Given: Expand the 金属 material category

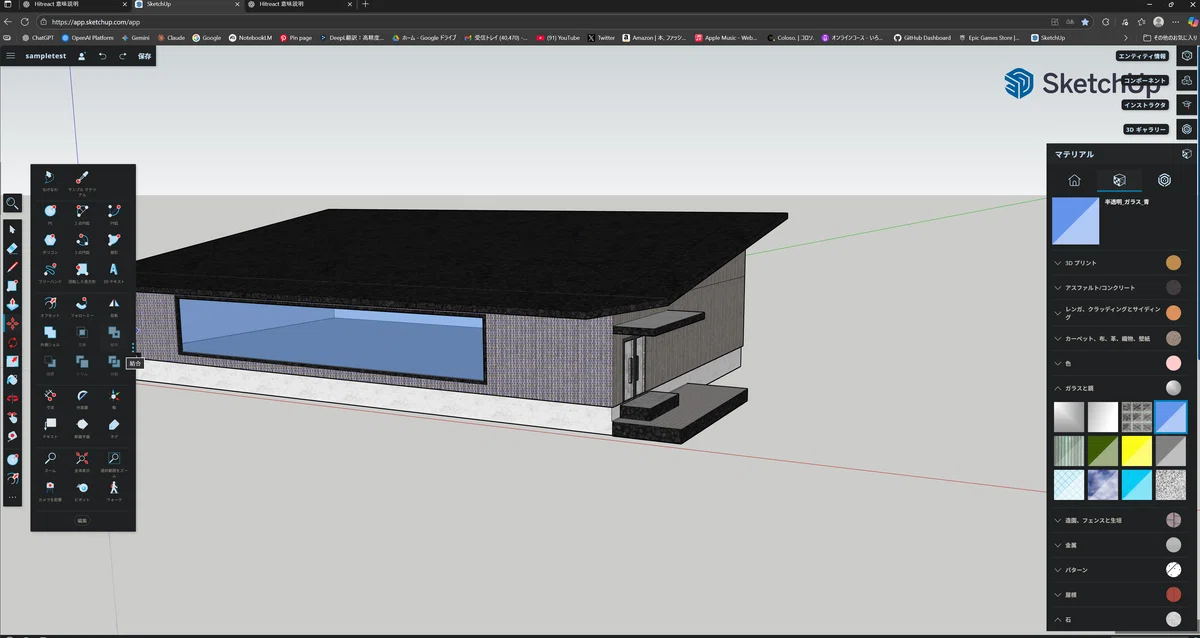Looking at the screenshot, I should [1119, 545].
